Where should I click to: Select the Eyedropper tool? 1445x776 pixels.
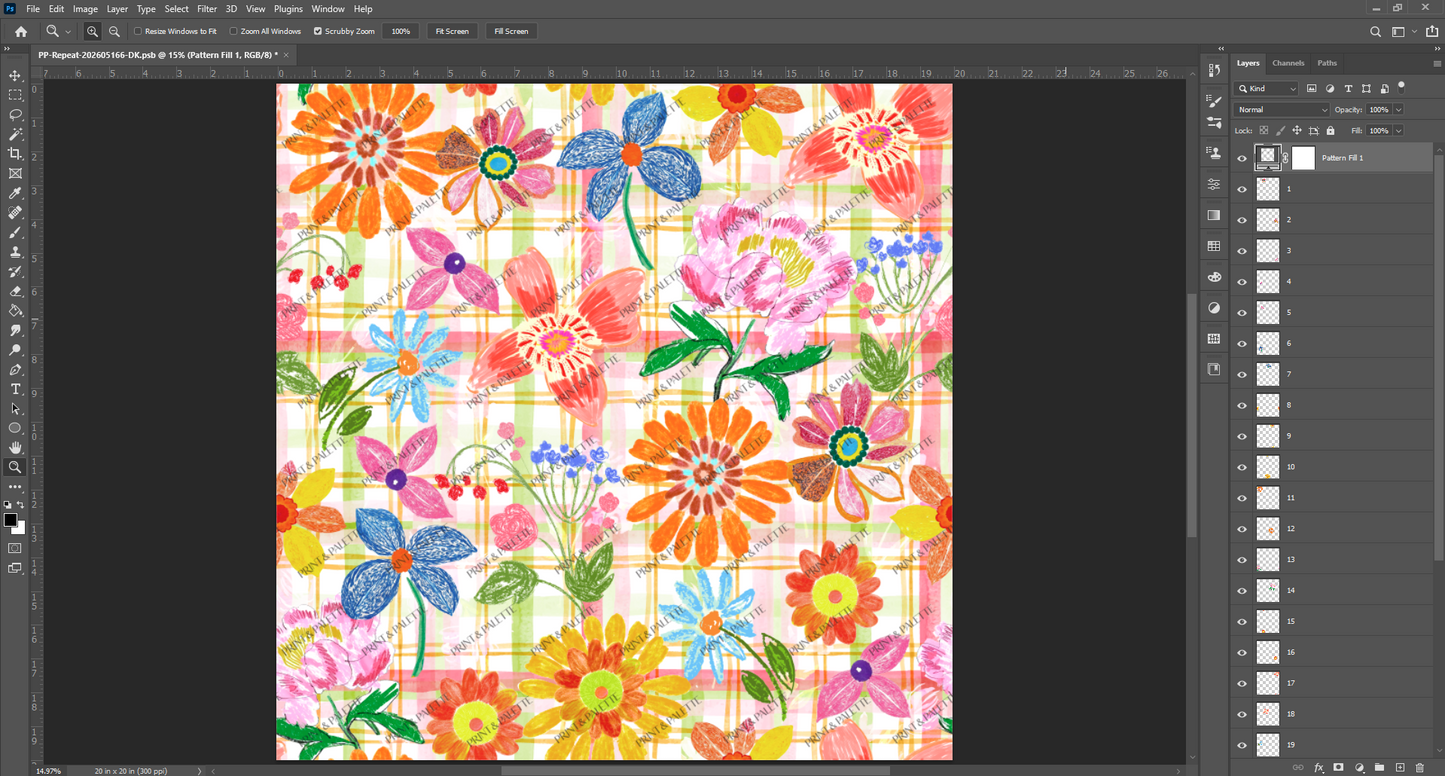pos(15,193)
